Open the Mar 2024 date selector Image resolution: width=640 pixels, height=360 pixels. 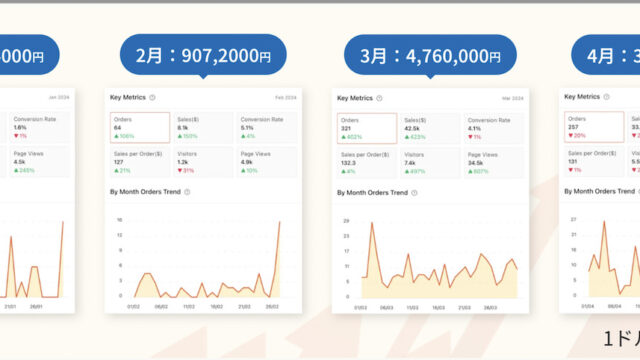coord(513,98)
